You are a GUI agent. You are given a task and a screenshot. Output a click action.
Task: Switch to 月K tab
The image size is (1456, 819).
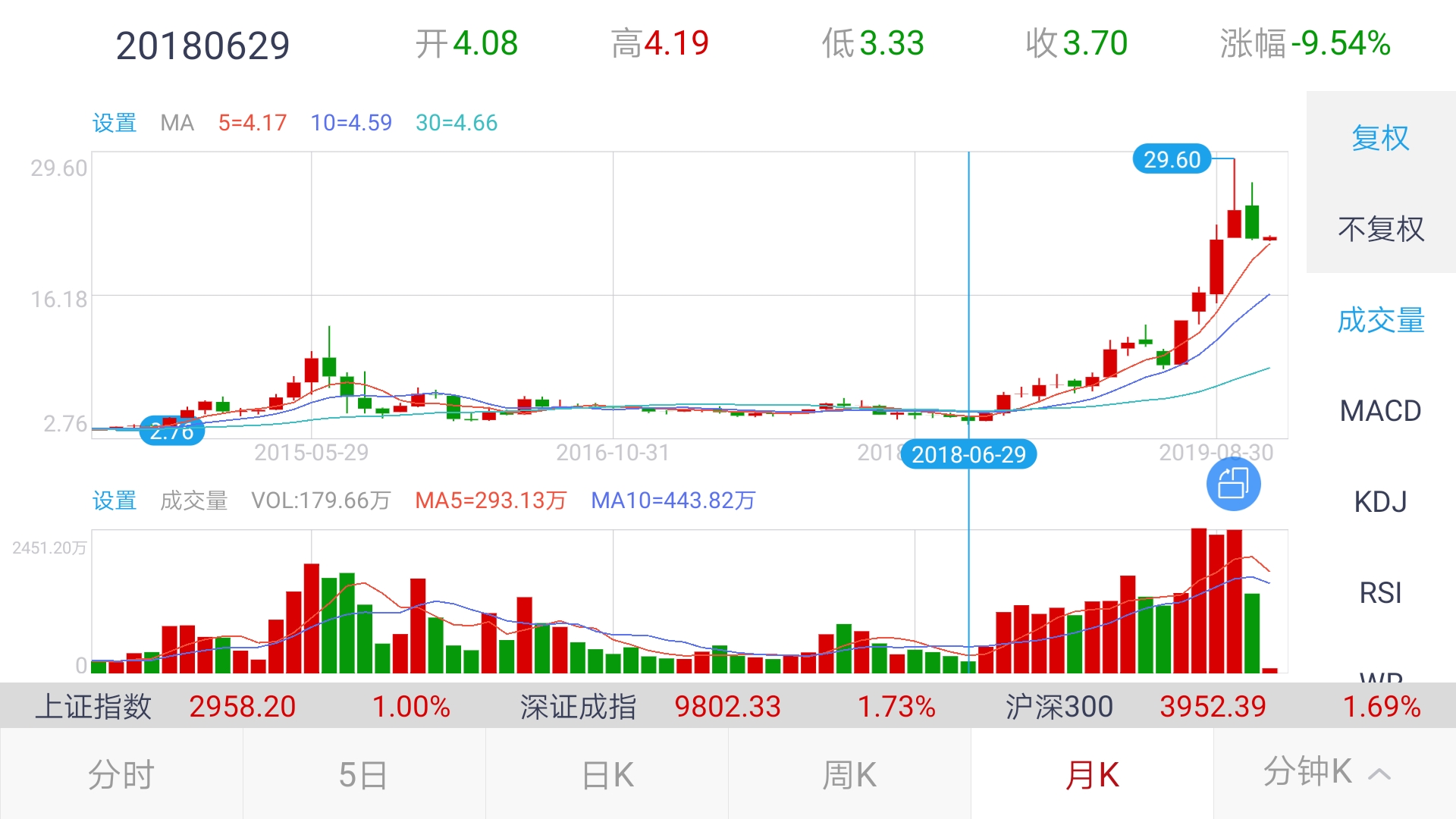[x=1092, y=775]
